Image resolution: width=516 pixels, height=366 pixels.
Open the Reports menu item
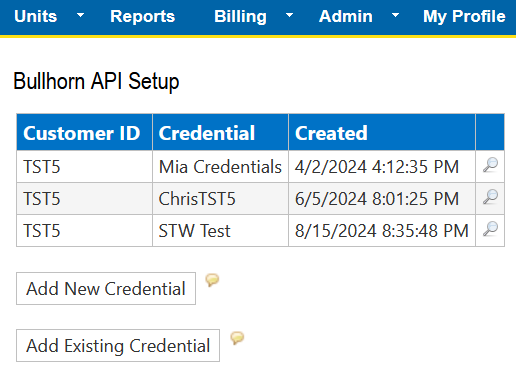(x=142, y=16)
